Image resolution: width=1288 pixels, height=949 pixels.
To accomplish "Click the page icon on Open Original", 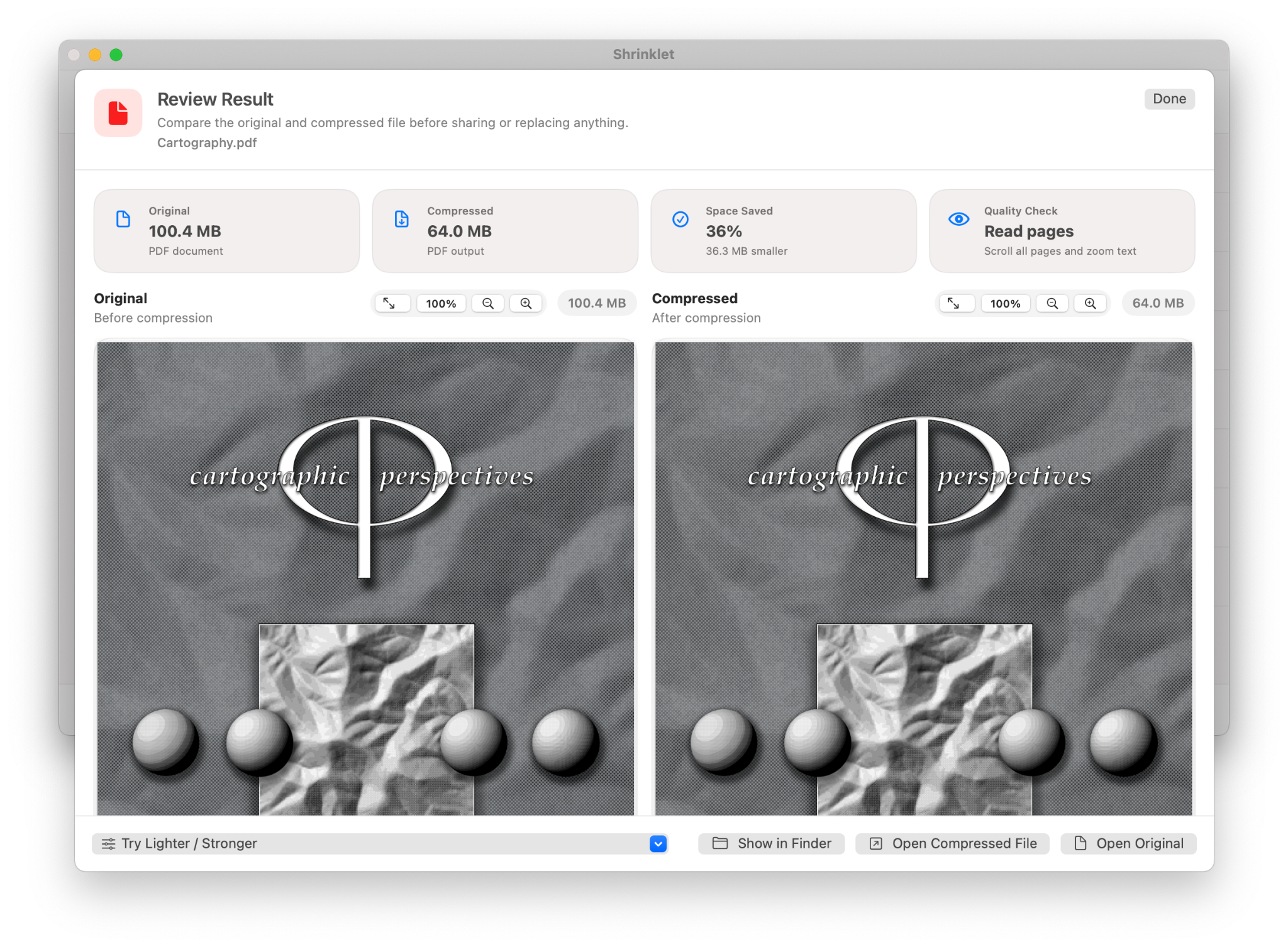I will pyautogui.click(x=1080, y=843).
